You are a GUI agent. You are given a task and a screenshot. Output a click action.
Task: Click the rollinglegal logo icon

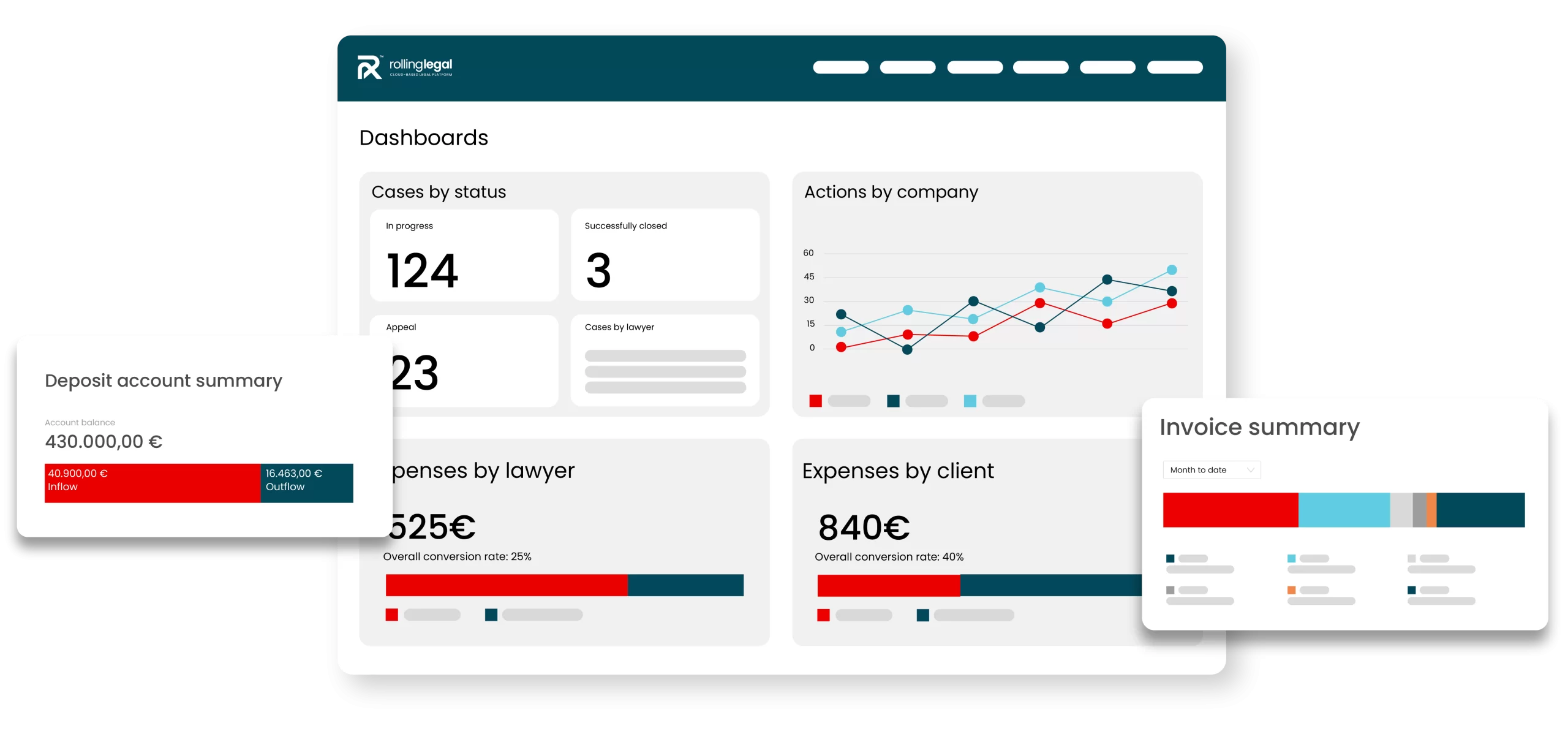coord(369,67)
